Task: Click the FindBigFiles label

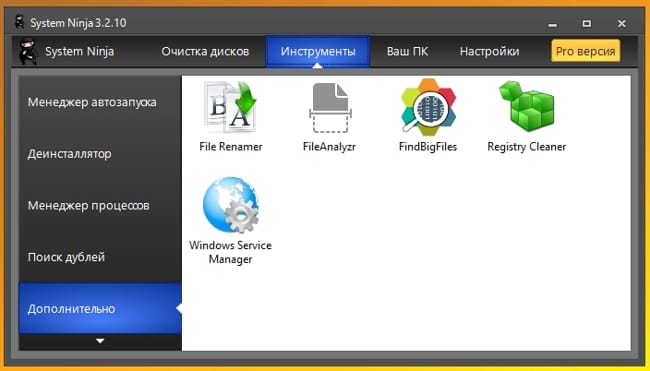Action: [x=428, y=147]
